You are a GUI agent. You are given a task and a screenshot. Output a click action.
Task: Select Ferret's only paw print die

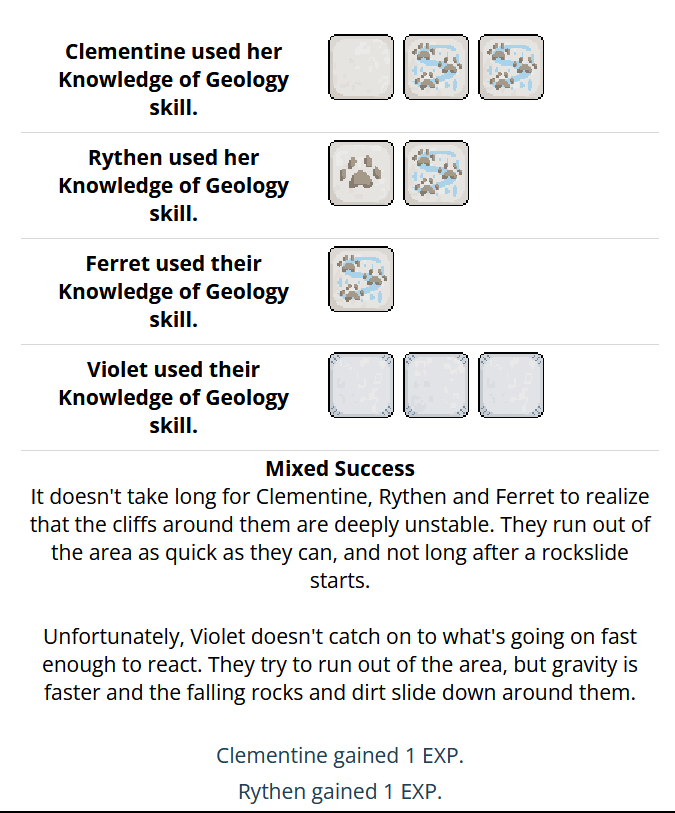click(361, 279)
